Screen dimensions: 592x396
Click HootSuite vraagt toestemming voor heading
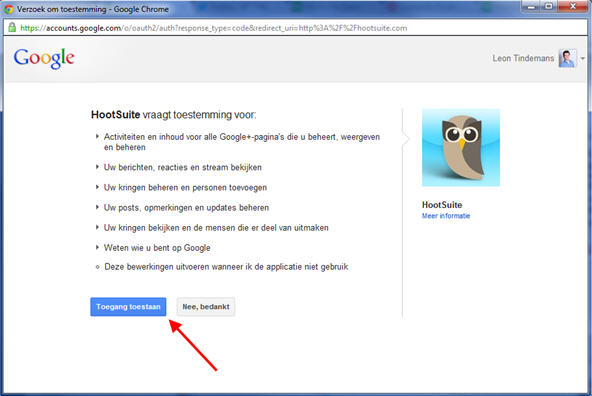173,115
